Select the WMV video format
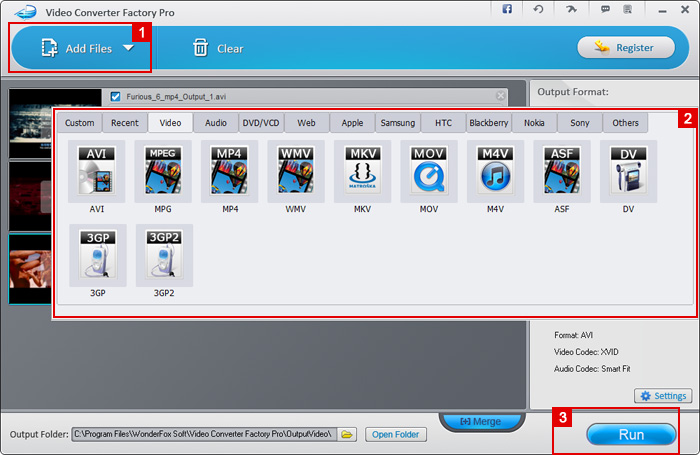This screenshot has width=700, height=455. point(296,172)
